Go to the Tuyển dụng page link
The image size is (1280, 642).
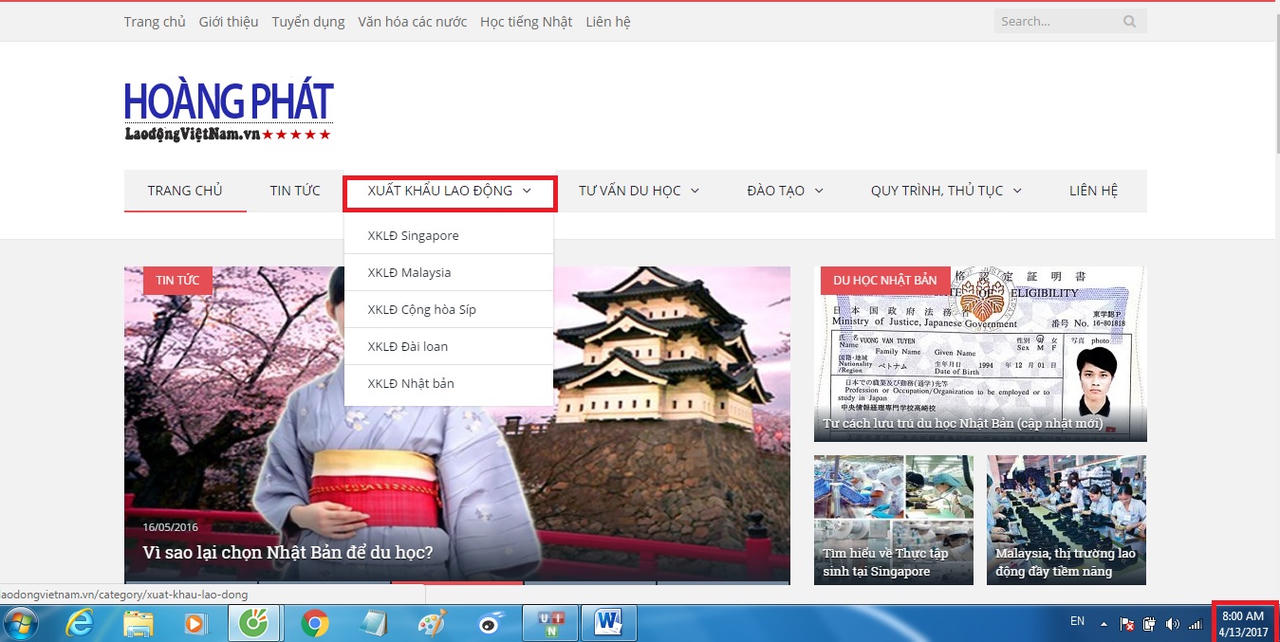click(308, 21)
